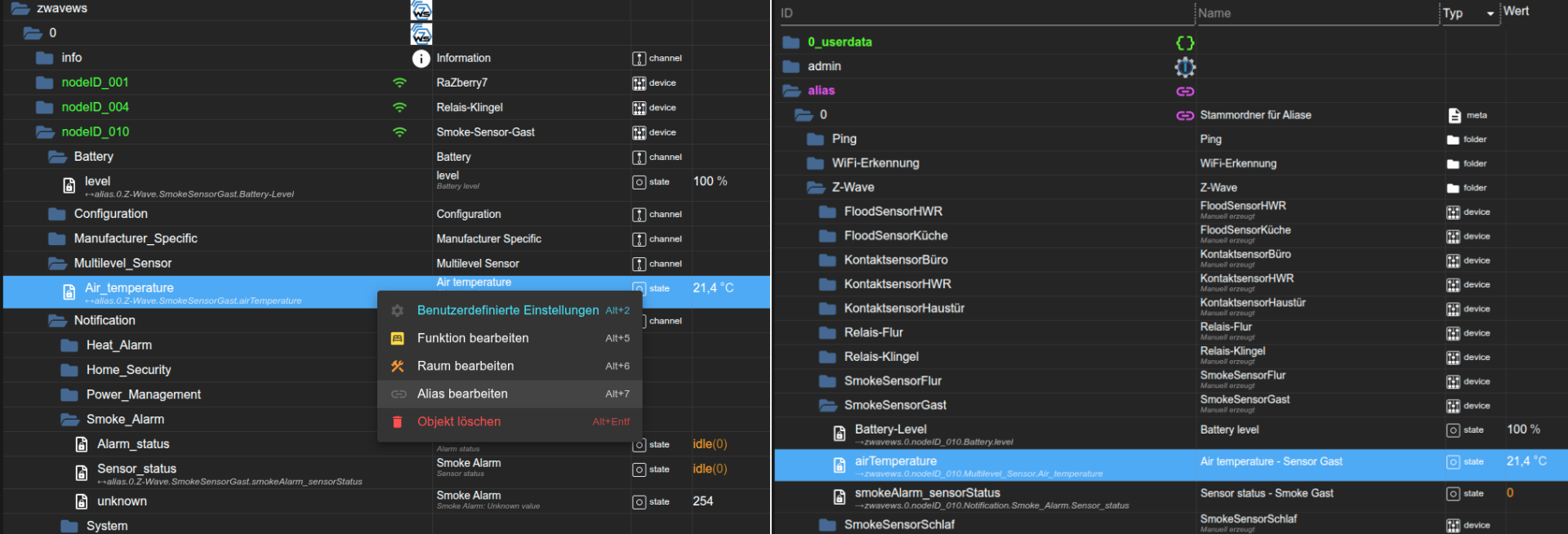Click the zwavews adapter logo icon
Image resolution: width=1568 pixels, height=534 pixels.
click(421, 10)
